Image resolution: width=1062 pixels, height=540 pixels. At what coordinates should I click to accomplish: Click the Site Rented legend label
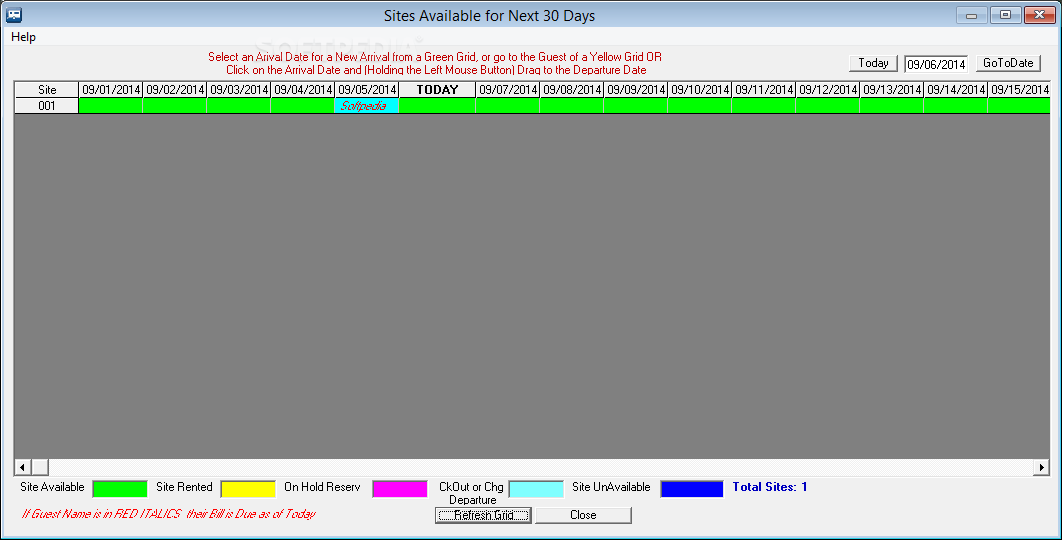[x=184, y=487]
